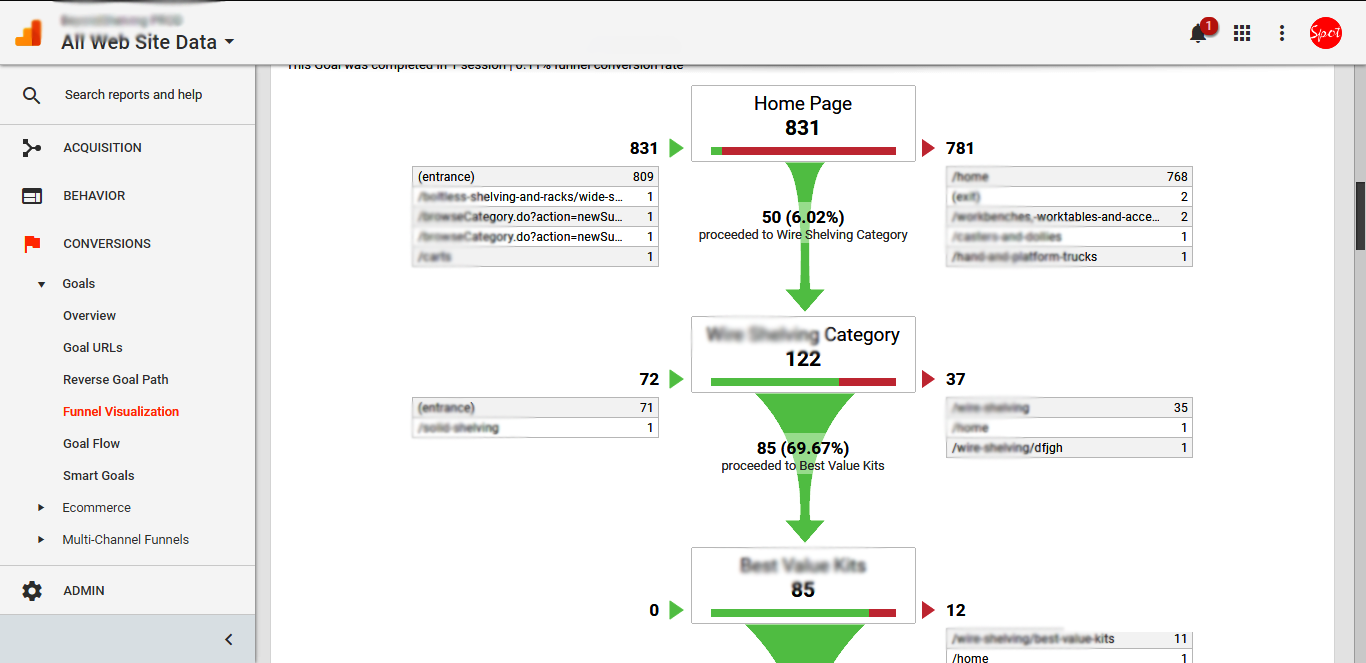The image size is (1366, 663).
Task: Click the Conversions flag icon
Action: (x=32, y=244)
